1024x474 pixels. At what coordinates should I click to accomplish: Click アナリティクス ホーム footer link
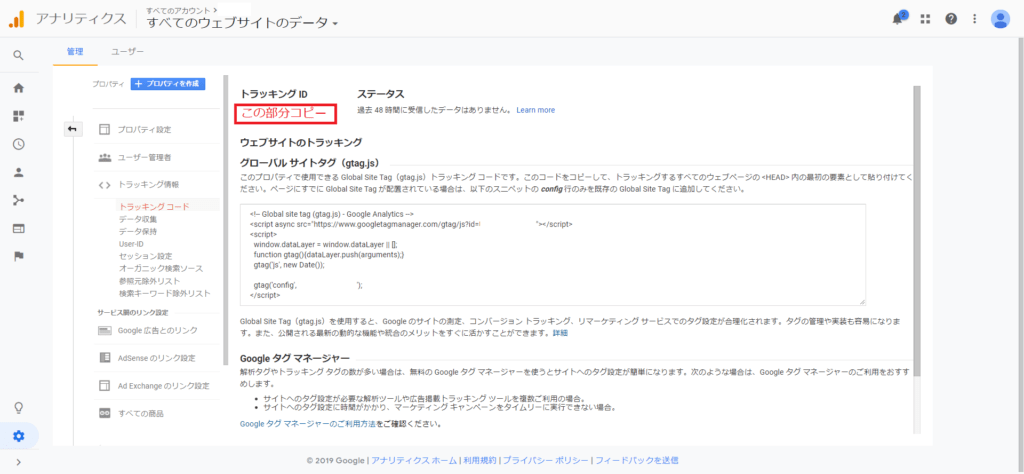click(x=414, y=460)
